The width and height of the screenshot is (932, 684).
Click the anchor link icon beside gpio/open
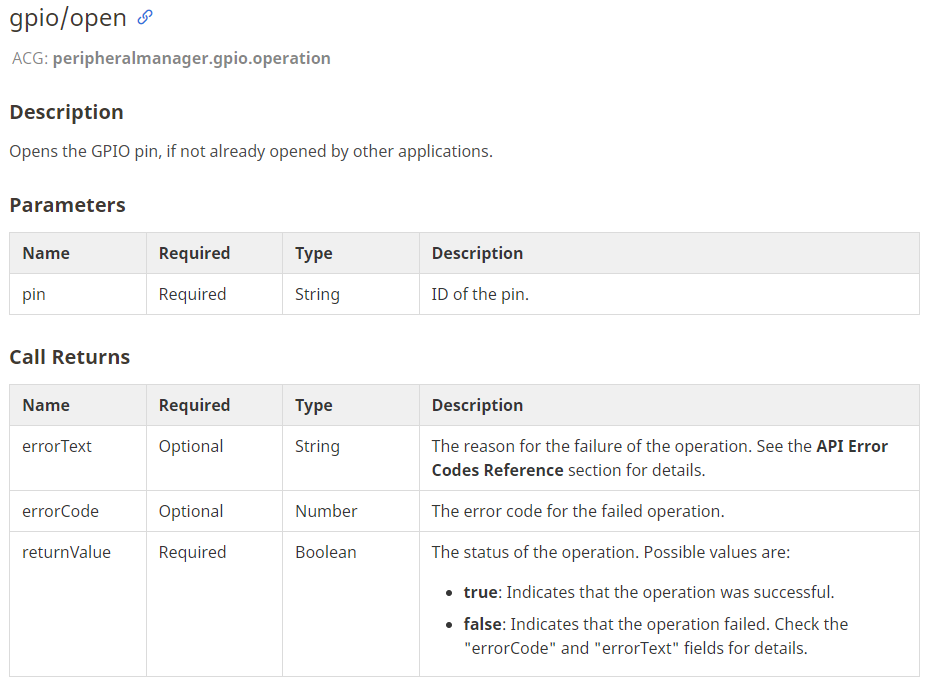pos(144,18)
